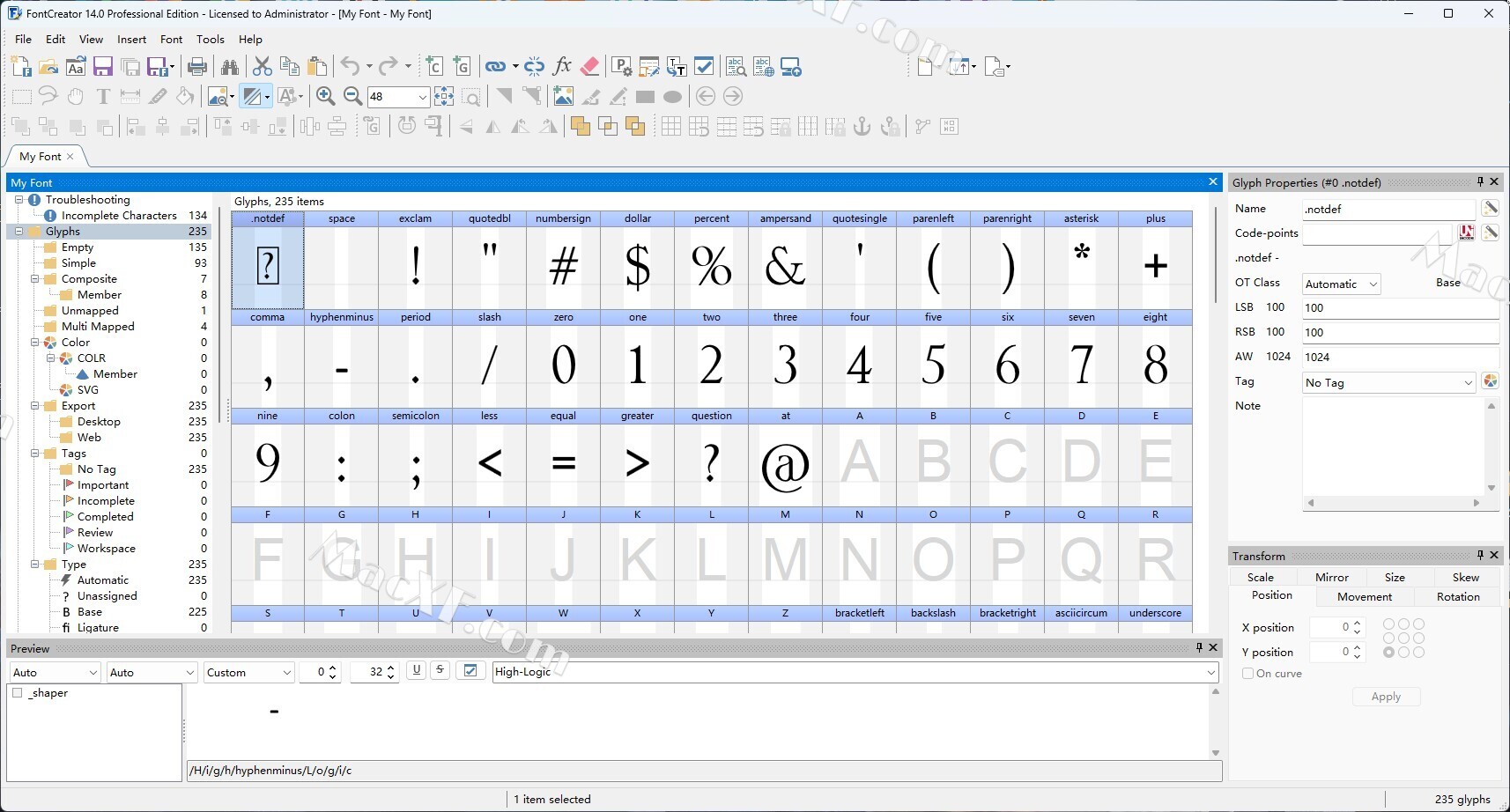1510x812 pixels.
Task: Toggle the On curve checkbox
Action: coord(1247,674)
